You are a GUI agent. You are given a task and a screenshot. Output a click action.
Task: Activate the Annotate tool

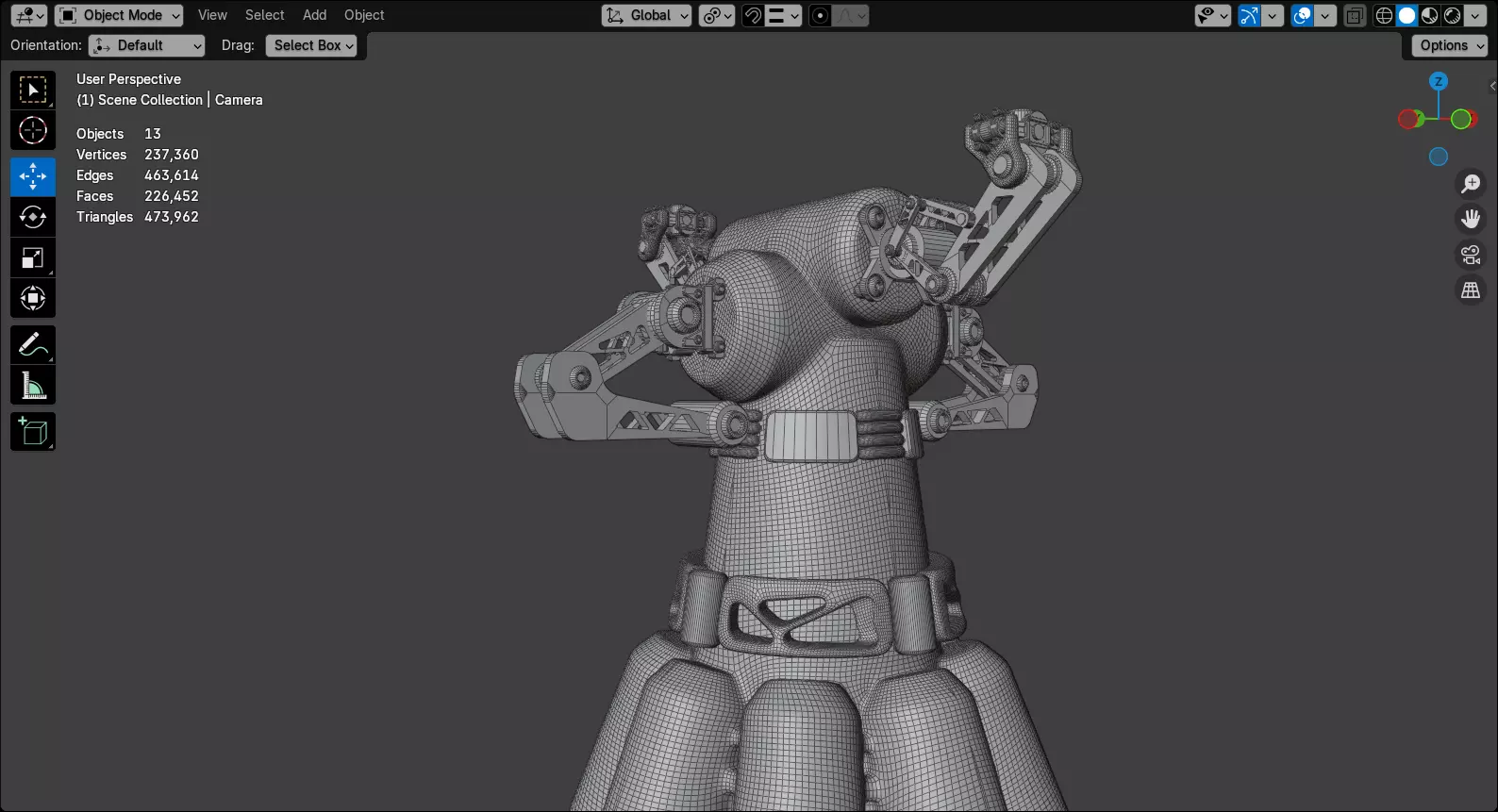(x=33, y=345)
